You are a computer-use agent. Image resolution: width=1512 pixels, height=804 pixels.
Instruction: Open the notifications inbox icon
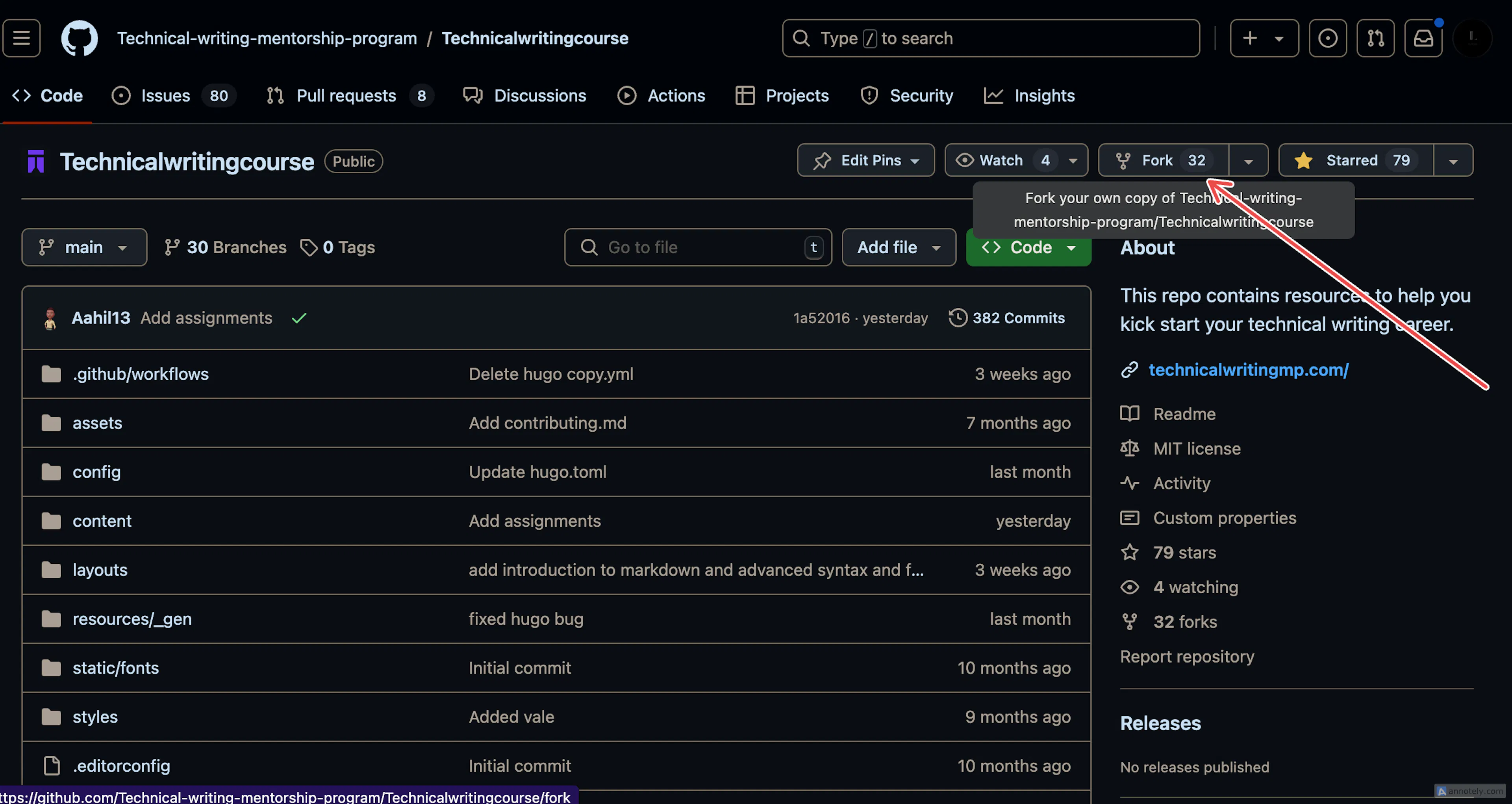pyautogui.click(x=1423, y=38)
